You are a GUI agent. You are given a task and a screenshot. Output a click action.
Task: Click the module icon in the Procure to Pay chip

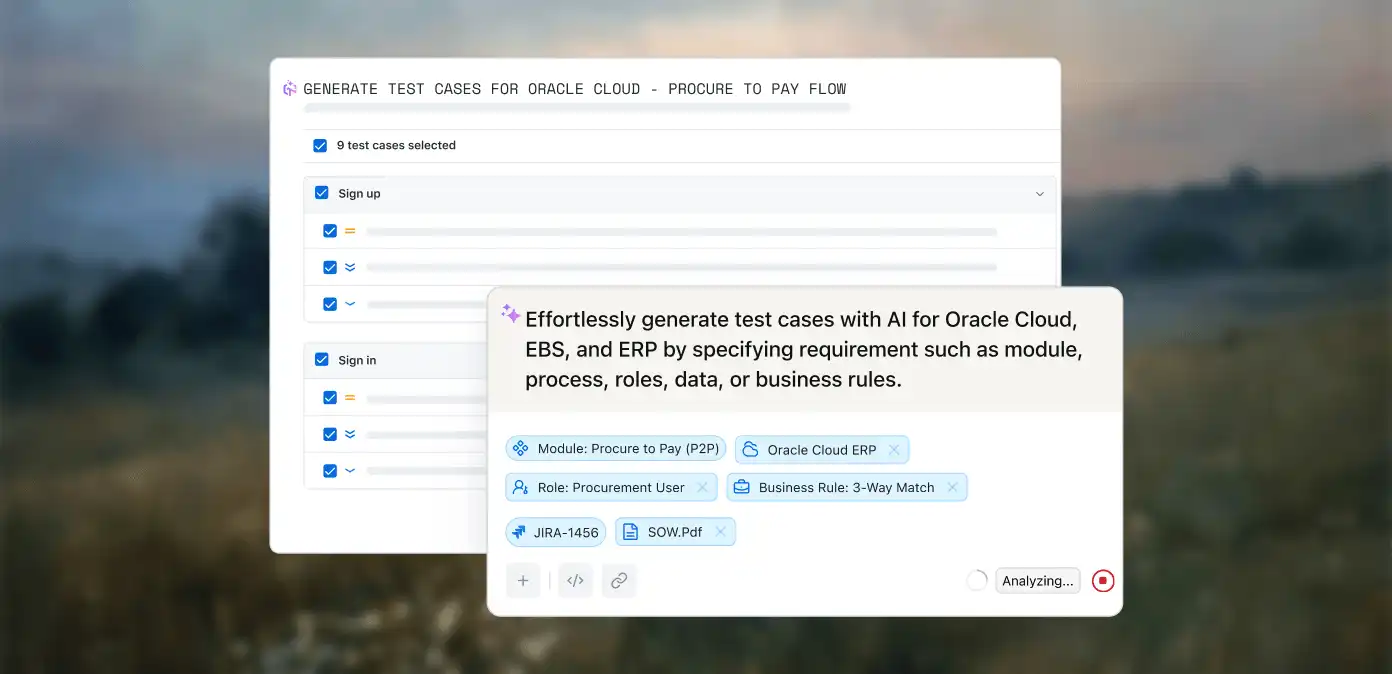520,449
